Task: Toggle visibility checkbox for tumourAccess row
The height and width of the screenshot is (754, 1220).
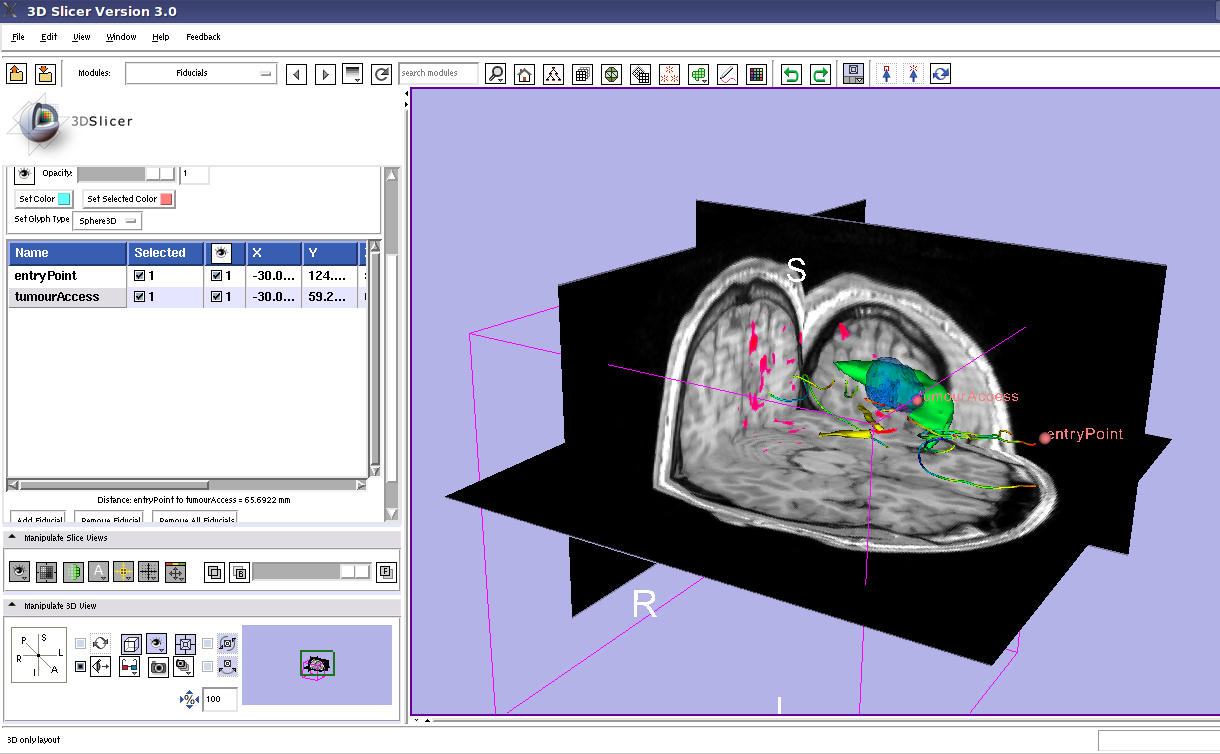Action: click(x=216, y=297)
